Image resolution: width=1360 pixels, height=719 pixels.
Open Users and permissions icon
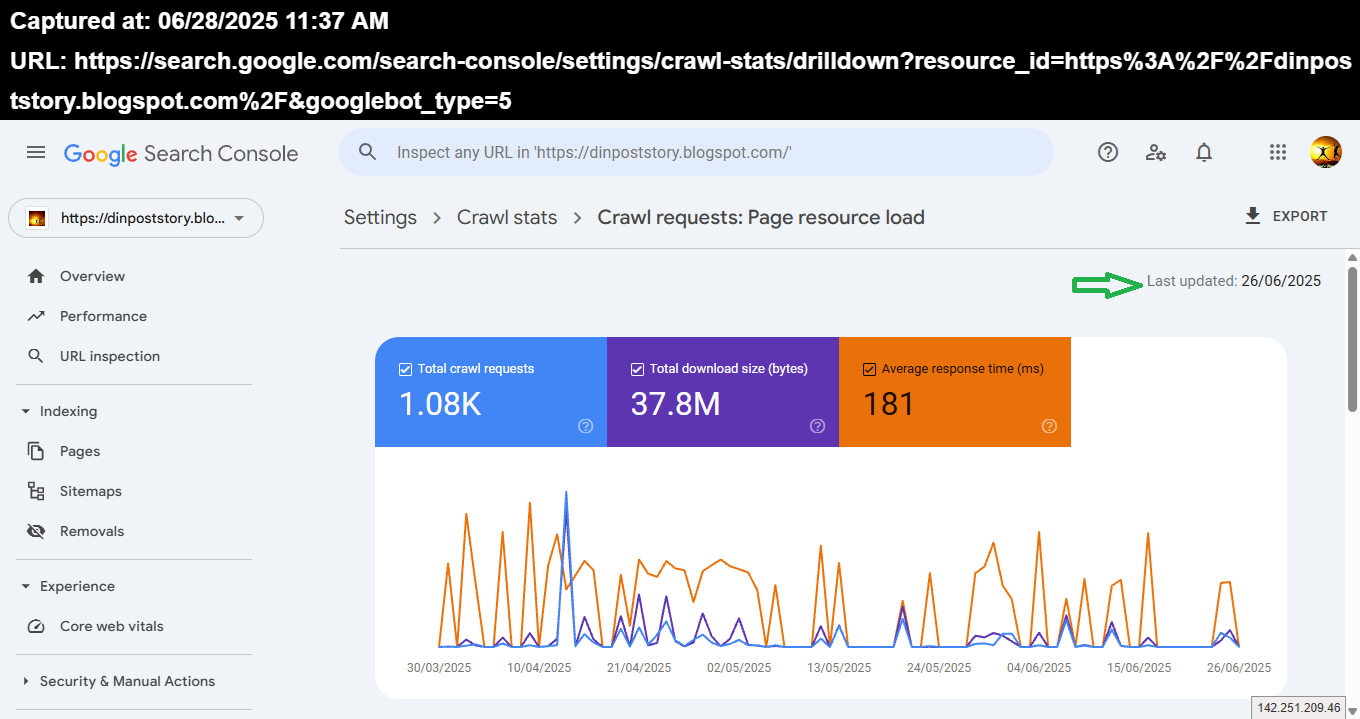[x=1156, y=152]
